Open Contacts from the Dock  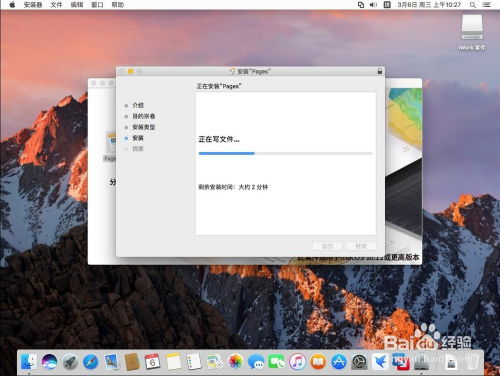click(132, 362)
